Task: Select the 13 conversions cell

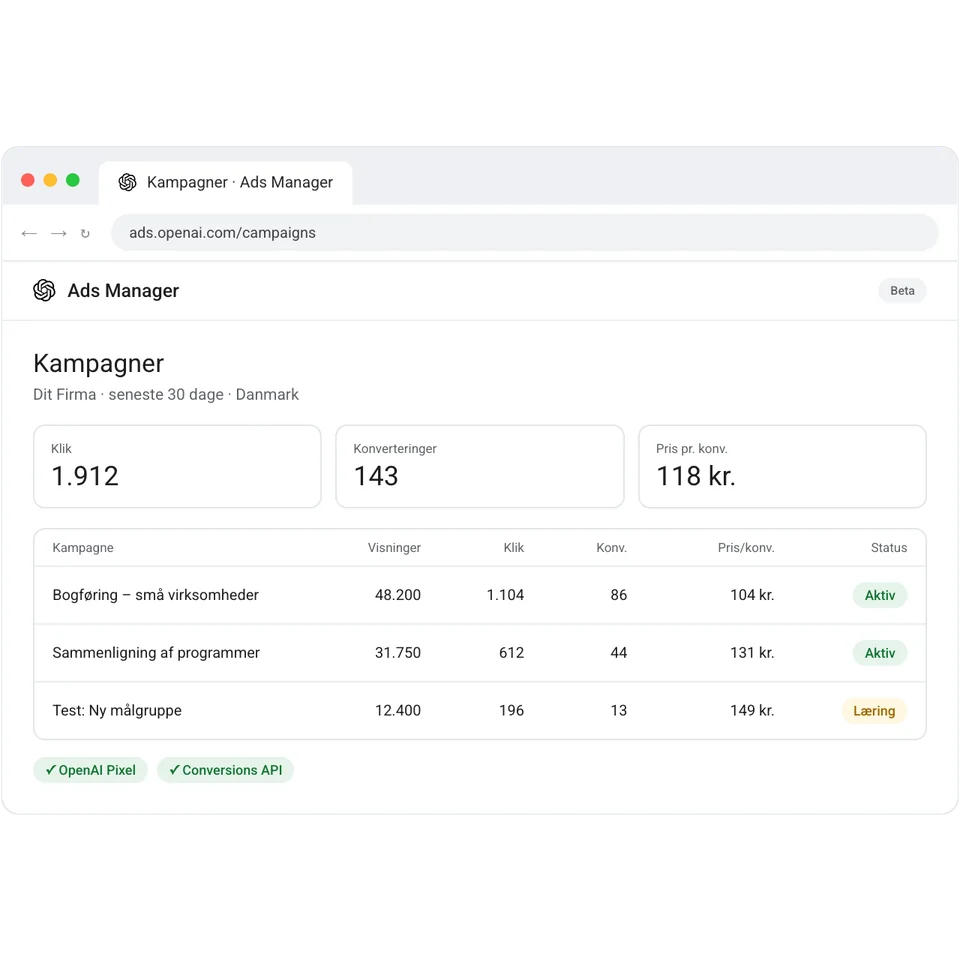Action: (x=618, y=711)
